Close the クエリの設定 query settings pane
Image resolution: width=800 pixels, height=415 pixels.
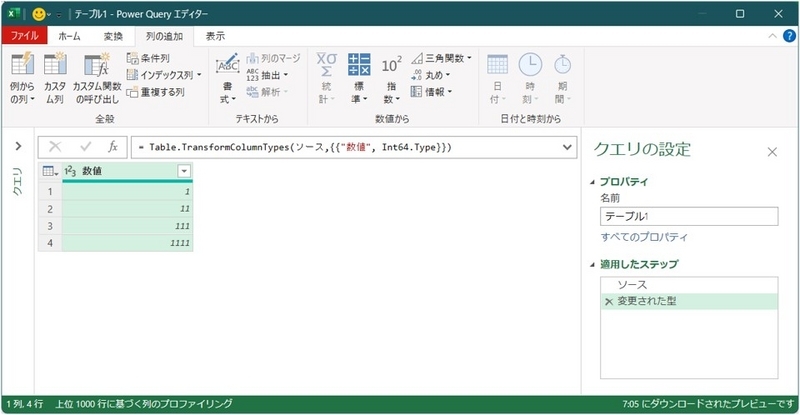(772, 152)
